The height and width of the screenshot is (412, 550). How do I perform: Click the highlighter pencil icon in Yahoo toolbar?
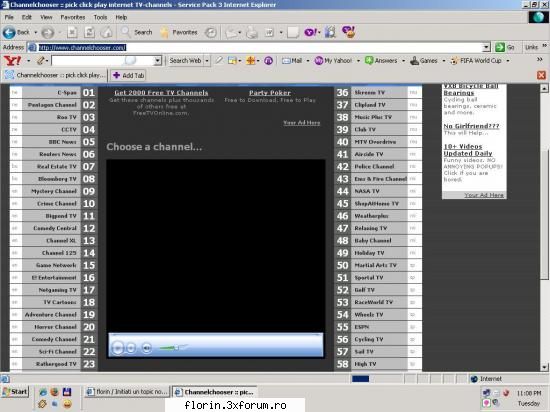[219, 60]
